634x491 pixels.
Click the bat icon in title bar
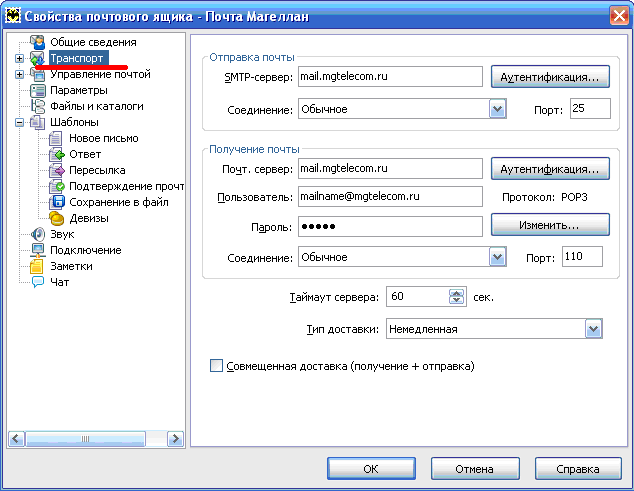point(13,16)
